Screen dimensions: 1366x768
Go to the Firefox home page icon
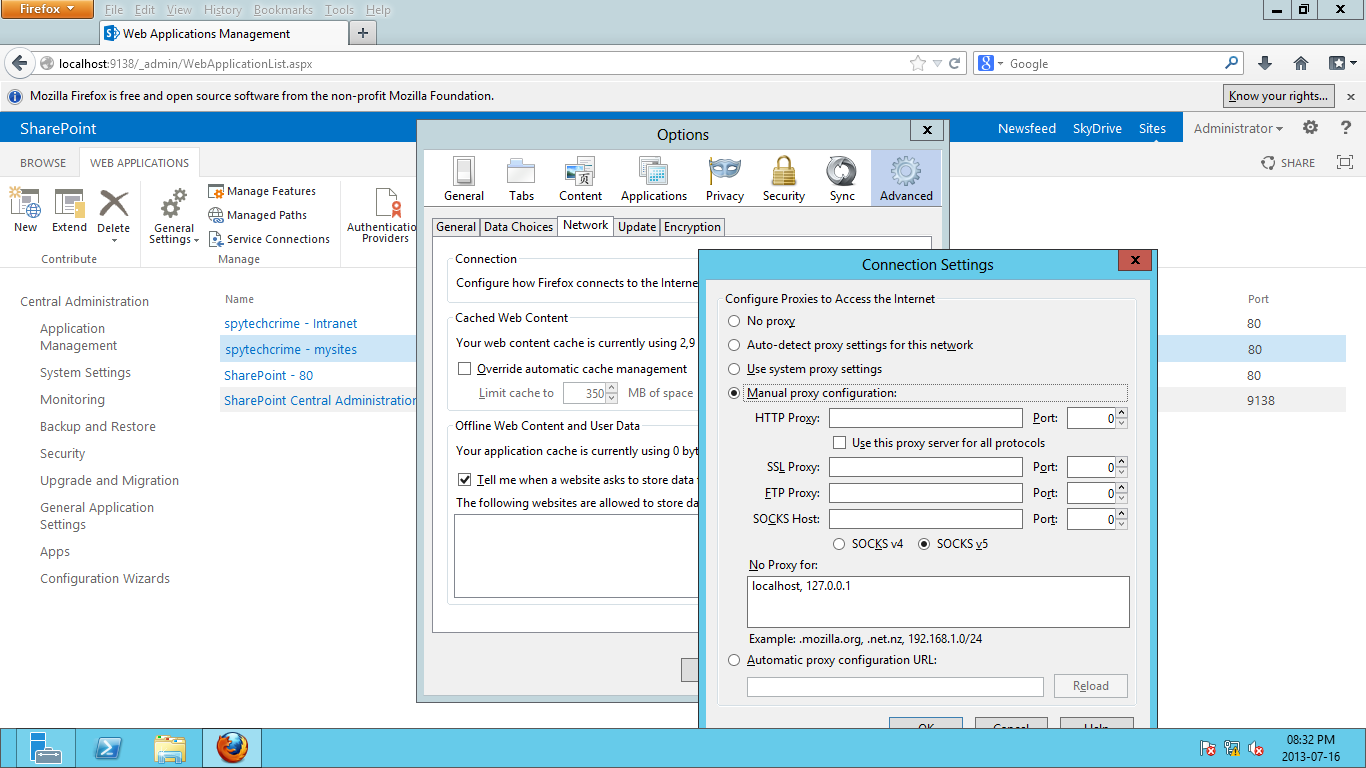1301,63
